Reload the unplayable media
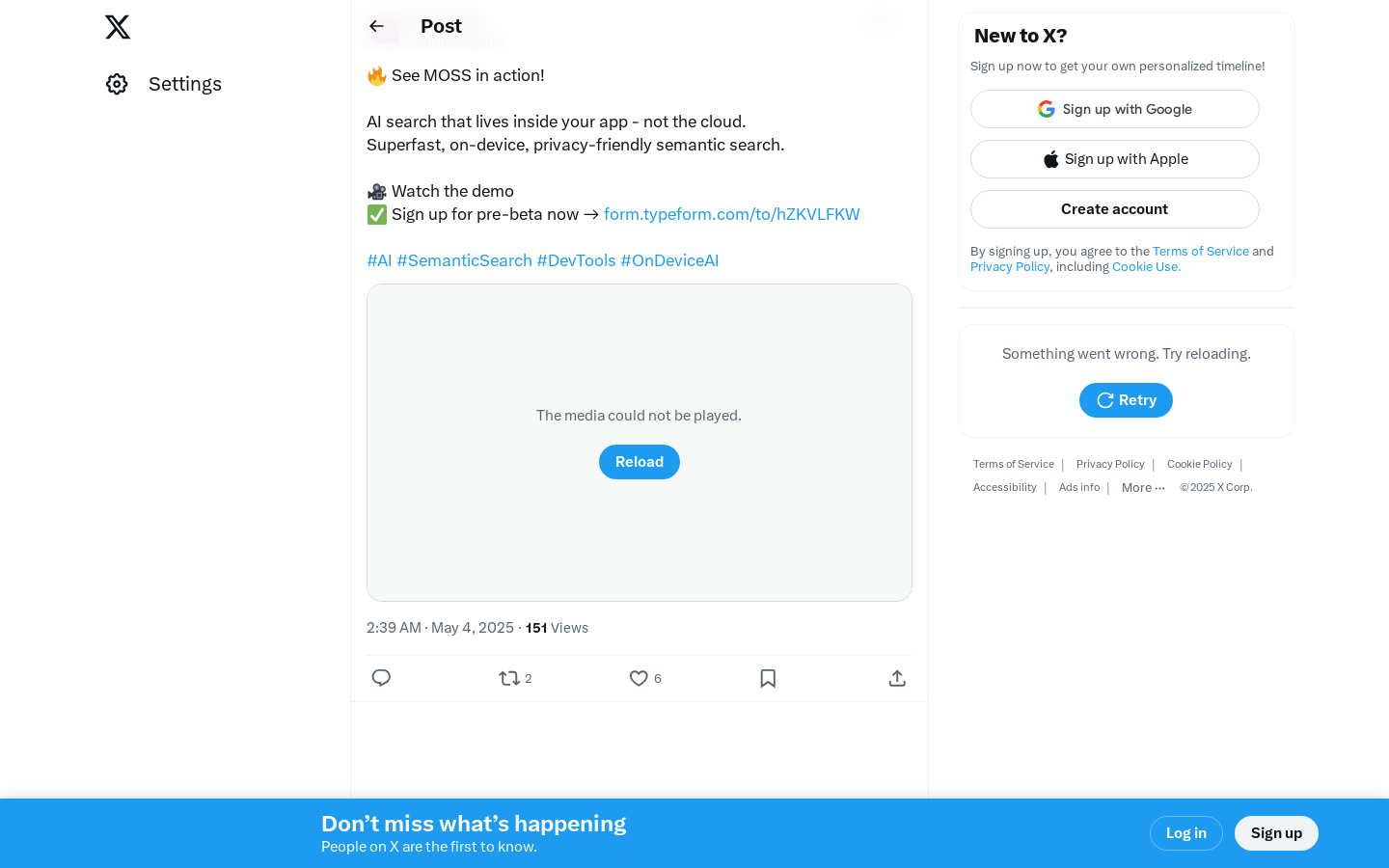Viewport: 1389px width, 868px height. (640, 462)
